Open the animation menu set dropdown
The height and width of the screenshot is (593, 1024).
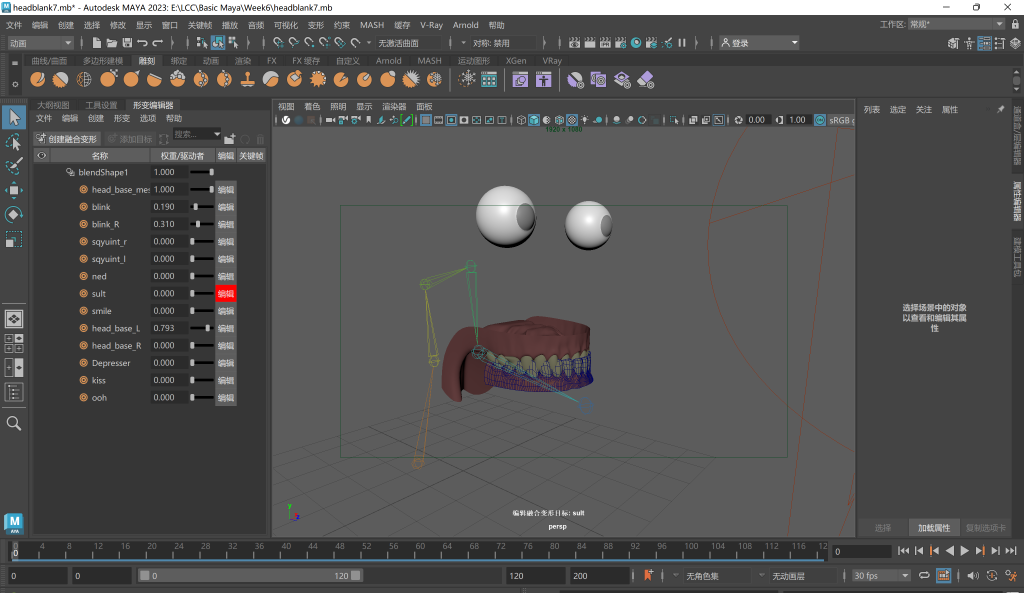pos(40,43)
